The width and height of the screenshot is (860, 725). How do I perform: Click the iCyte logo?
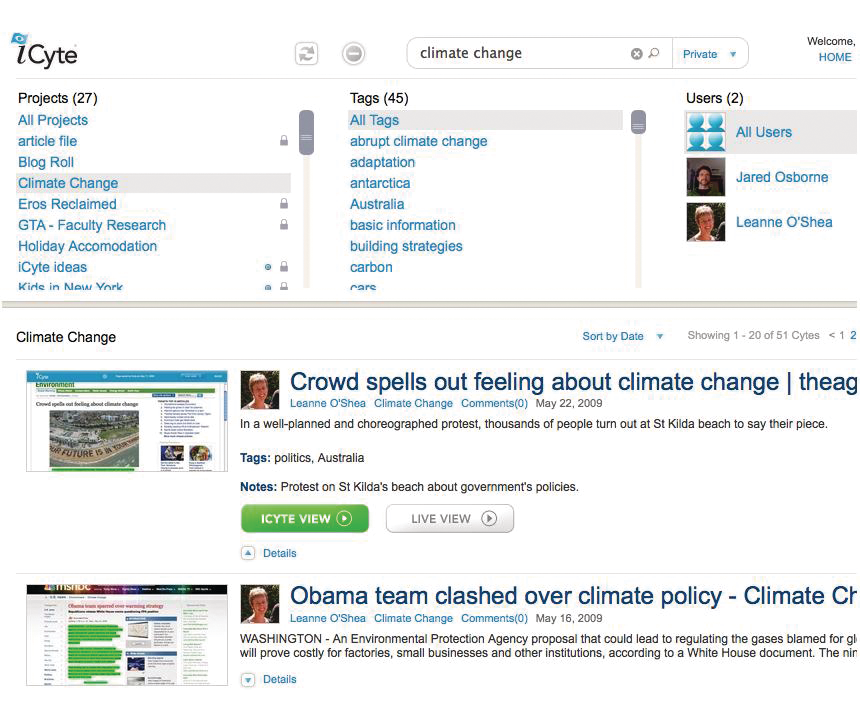[44, 50]
